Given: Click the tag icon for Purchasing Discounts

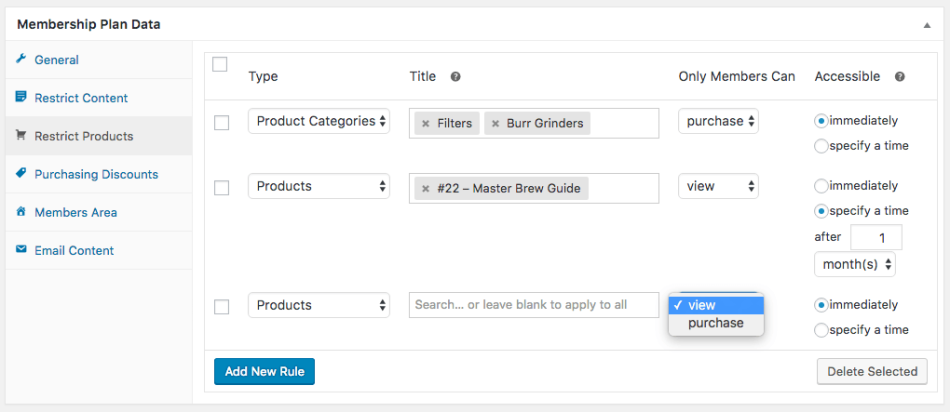Looking at the screenshot, I should [21, 174].
